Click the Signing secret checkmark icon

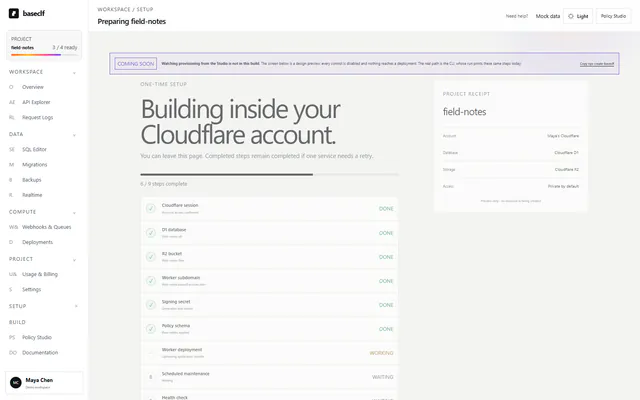click(x=151, y=305)
